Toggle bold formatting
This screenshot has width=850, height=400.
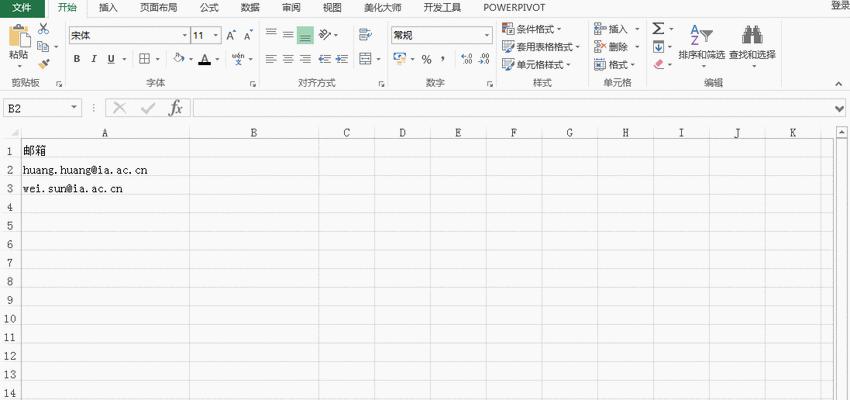(x=76, y=59)
